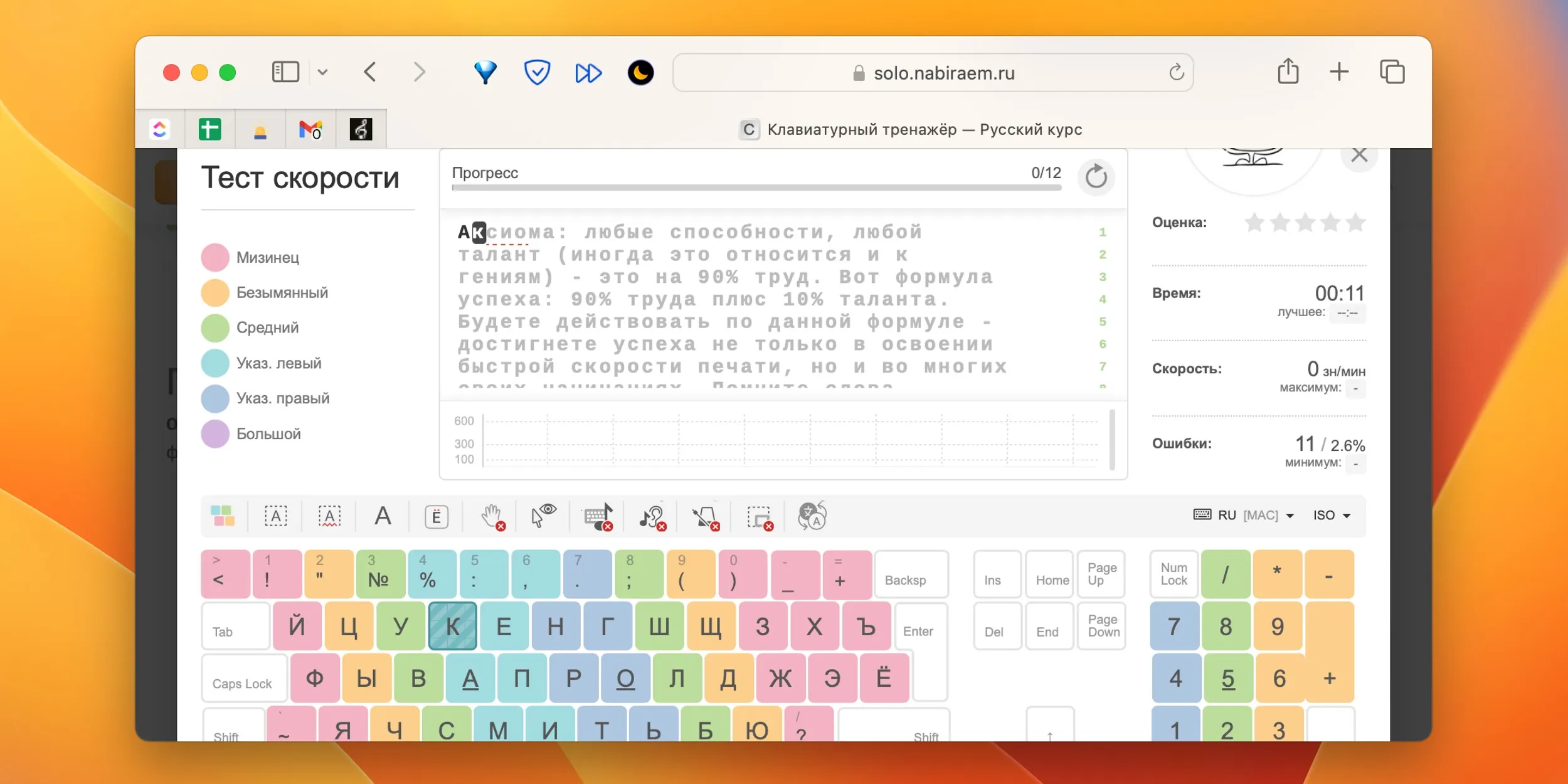The width and height of the screenshot is (1568, 784).
Task: Click the Backsp key on keyboard
Action: [911, 574]
